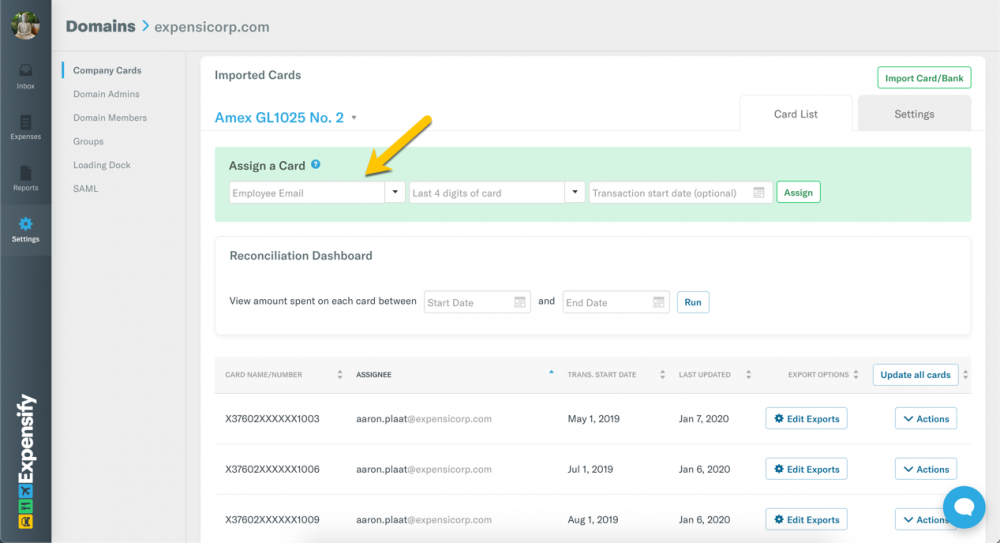Sort by Export Options column arrows
The height and width of the screenshot is (543, 1000).
pos(856,375)
